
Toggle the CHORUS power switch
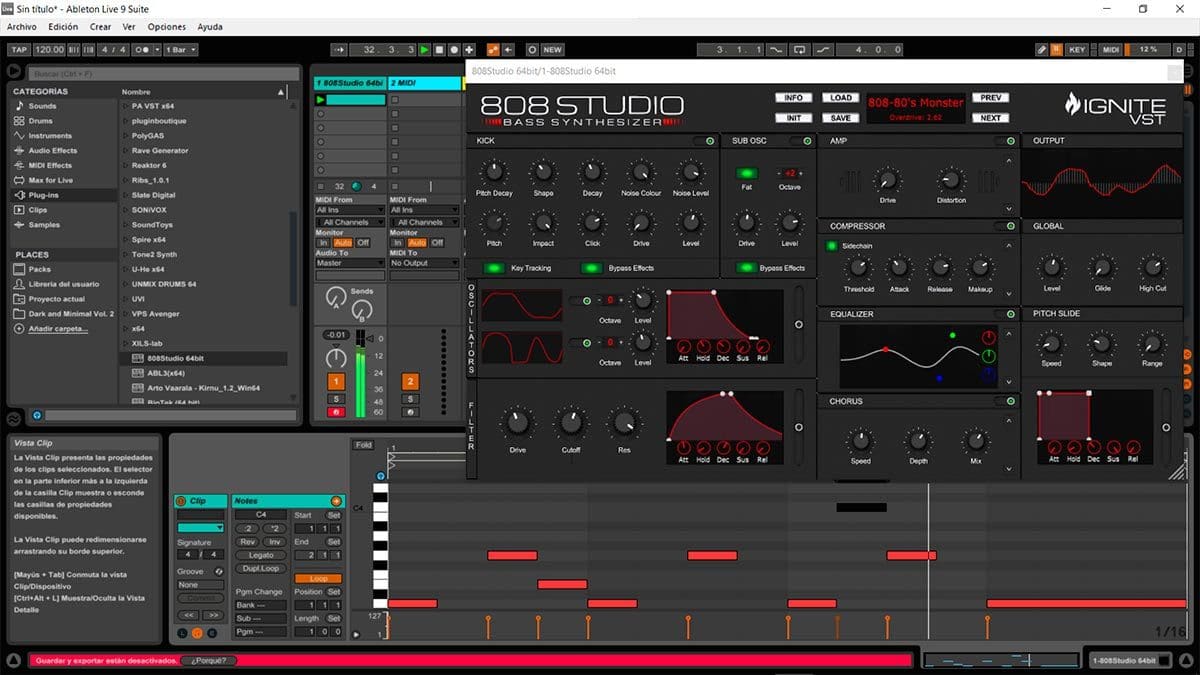click(1008, 401)
